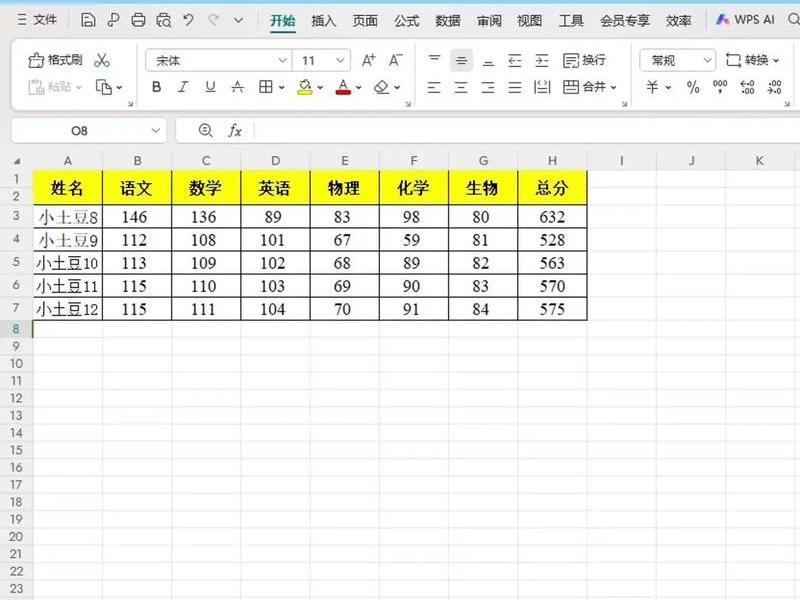Toggle wrap text (换行)
The width and height of the screenshot is (800, 600).
coord(584,60)
